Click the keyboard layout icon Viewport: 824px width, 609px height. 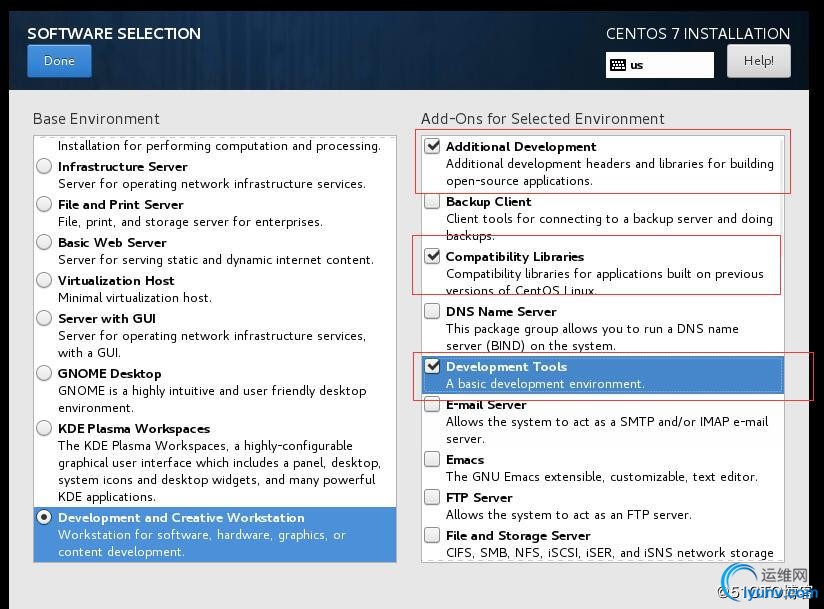[618, 65]
